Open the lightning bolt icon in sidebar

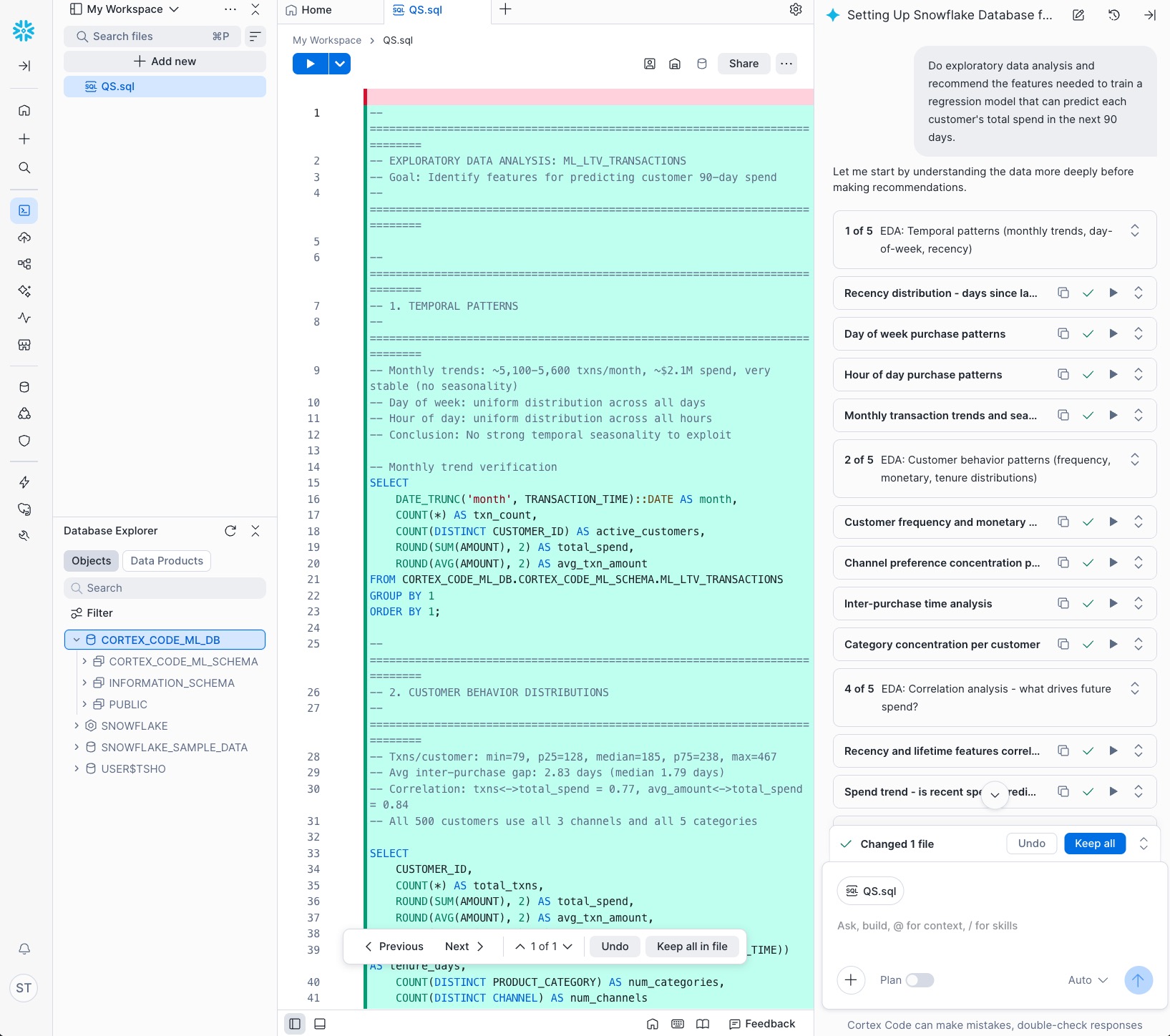point(24,482)
